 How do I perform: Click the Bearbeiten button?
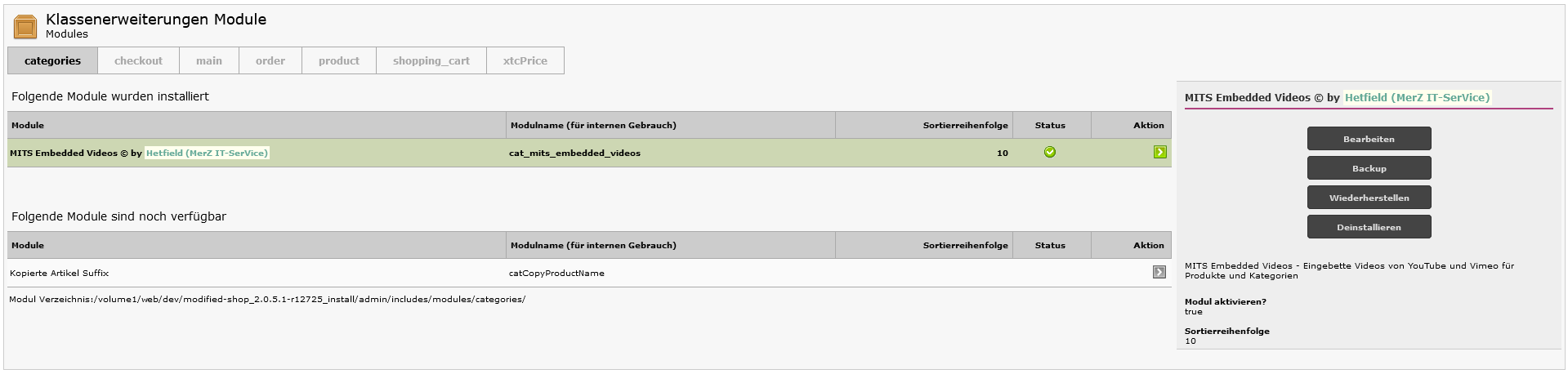(x=1369, y=139)
